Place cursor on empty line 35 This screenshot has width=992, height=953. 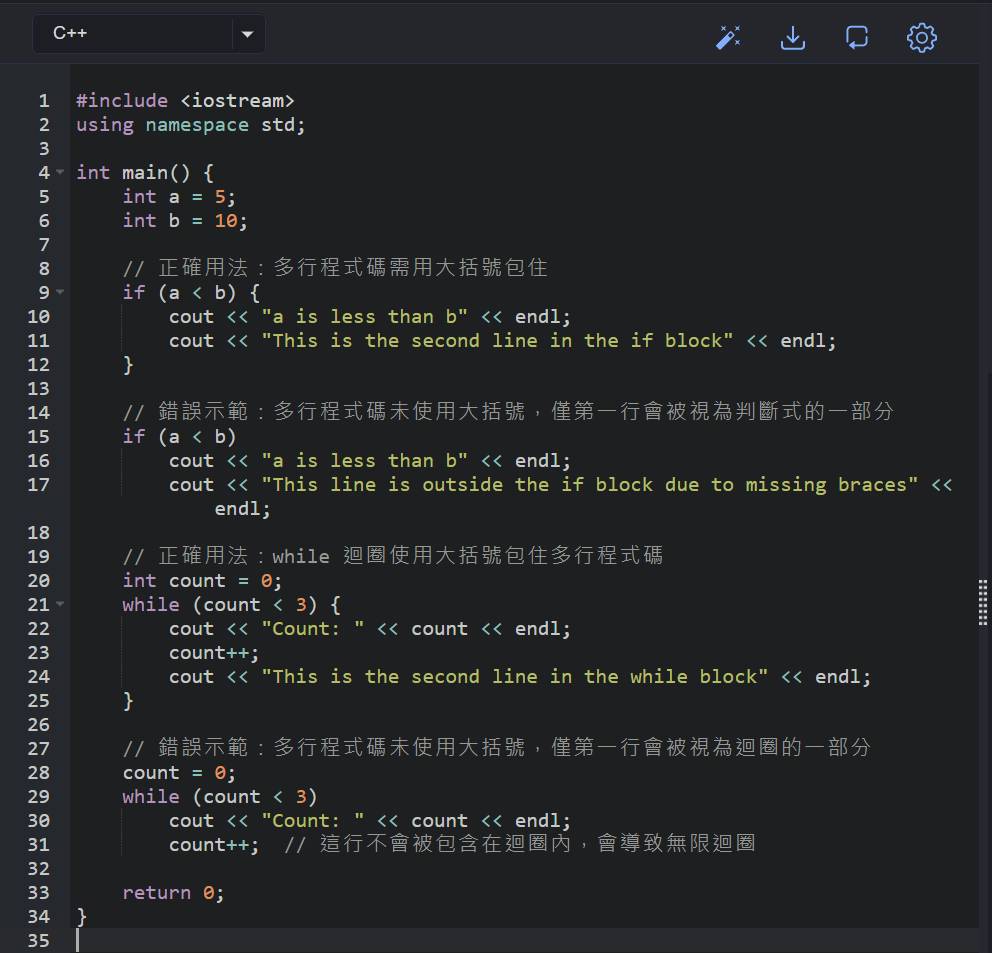tap(526, 941)
